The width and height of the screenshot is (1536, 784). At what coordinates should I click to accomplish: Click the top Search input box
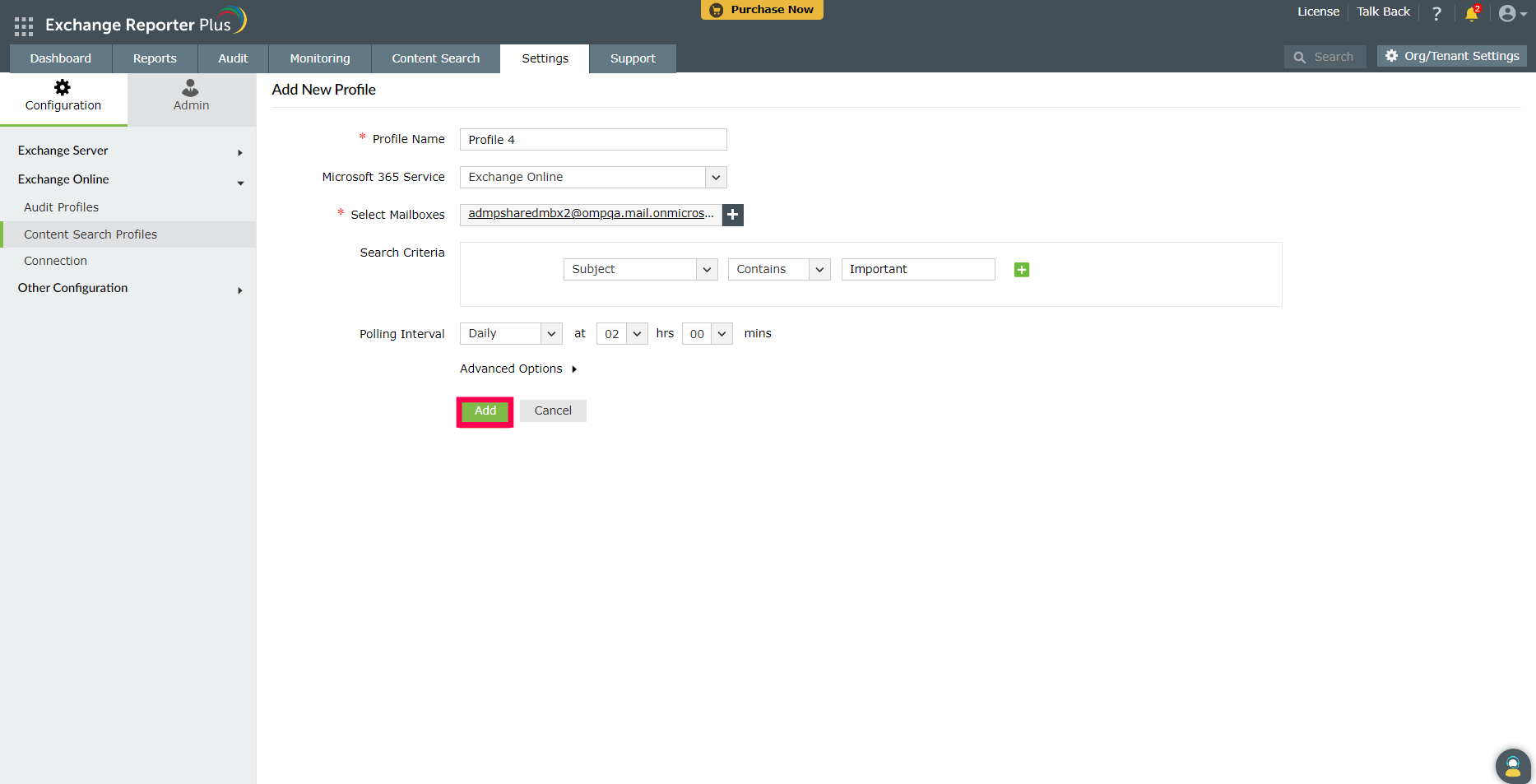(x=1325, y=57)
